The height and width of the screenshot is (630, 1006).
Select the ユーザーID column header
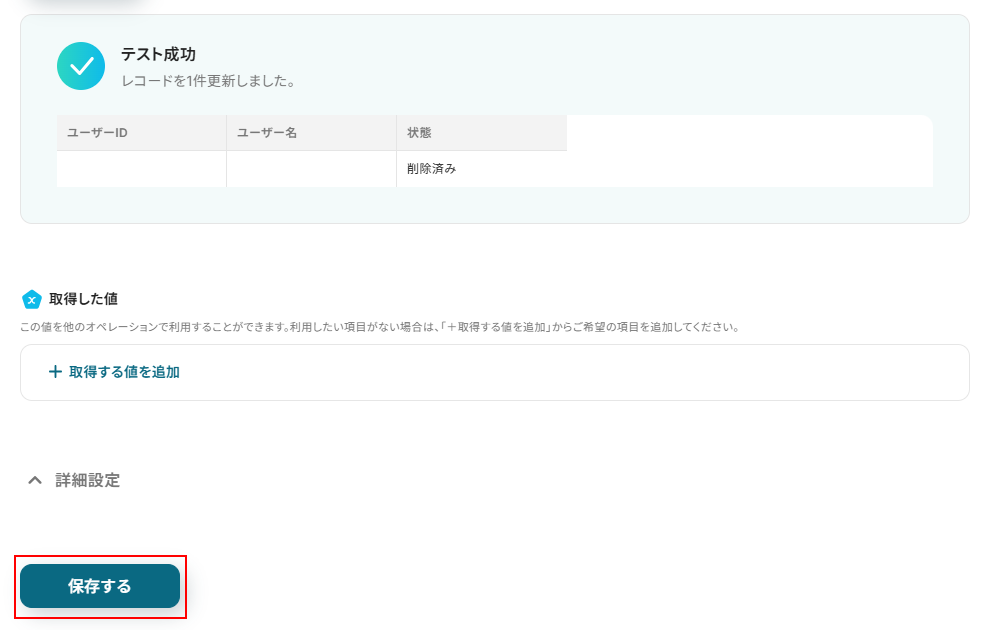142,133
